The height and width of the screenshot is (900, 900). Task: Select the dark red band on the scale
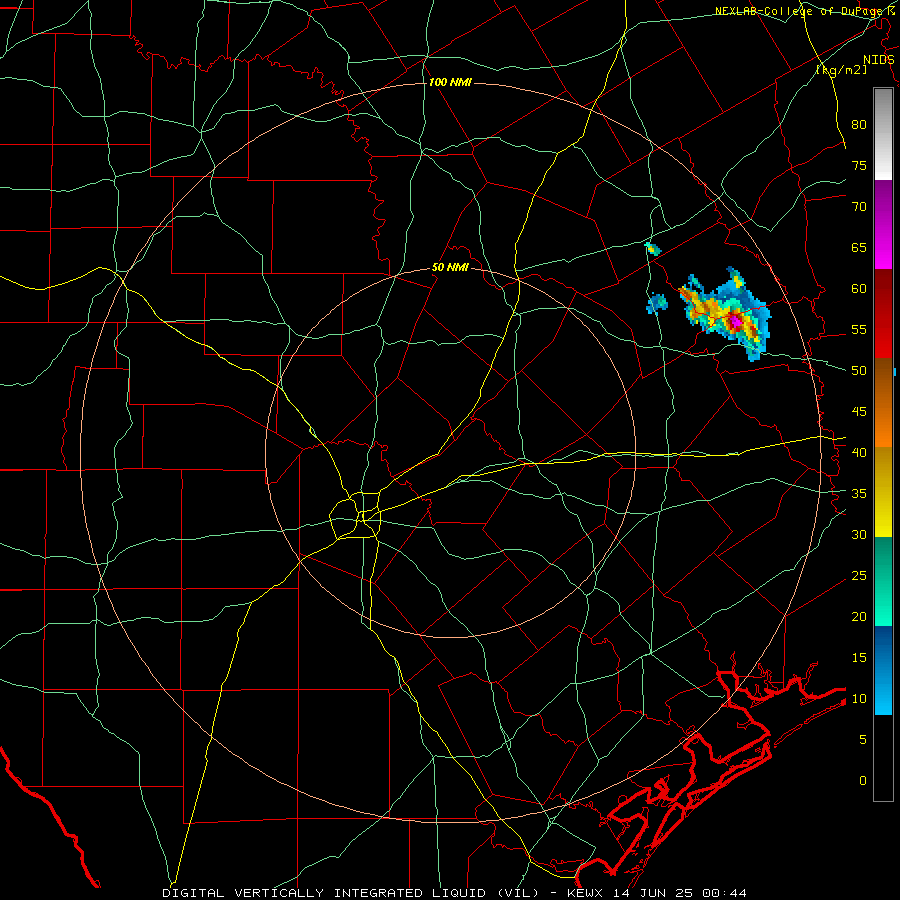[883, 315]
